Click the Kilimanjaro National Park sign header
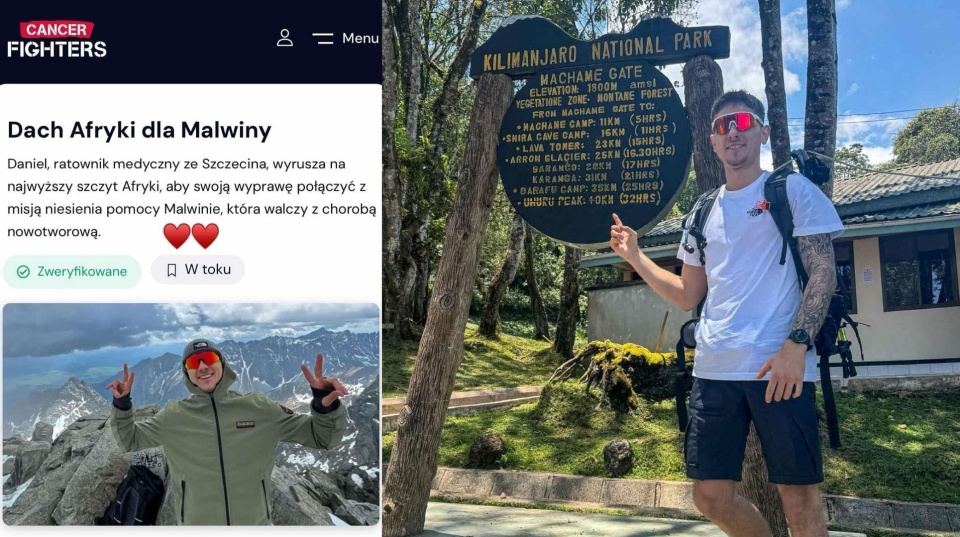Screen dimensions: 960x537 coord(599,48)
